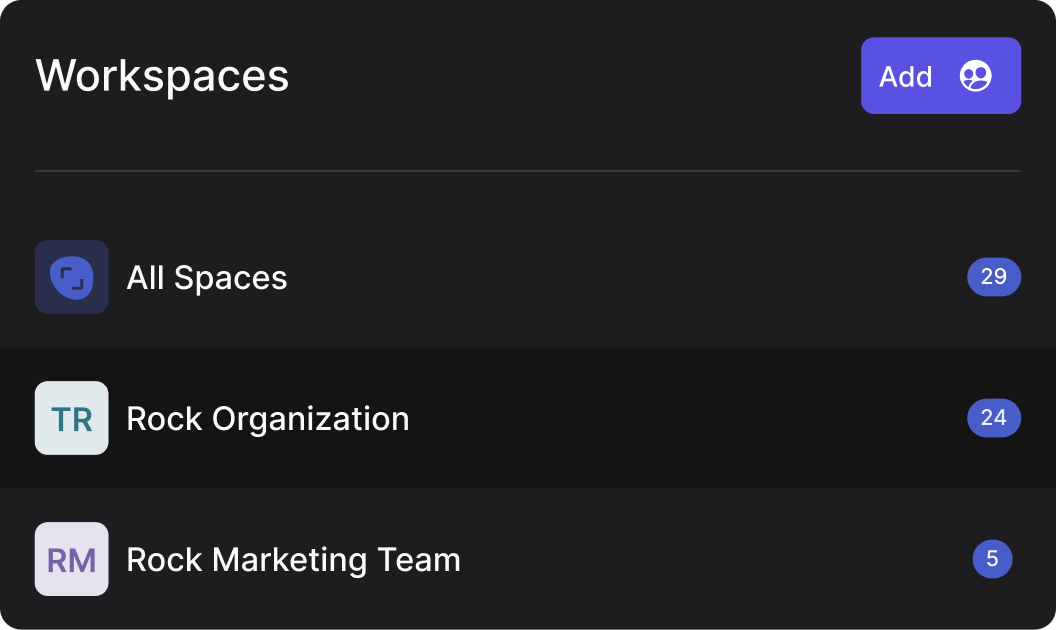This screenshot has height=630, width=1056.
Task: Click the 5 badge on Rock Marketing Team
Action: 992,559
